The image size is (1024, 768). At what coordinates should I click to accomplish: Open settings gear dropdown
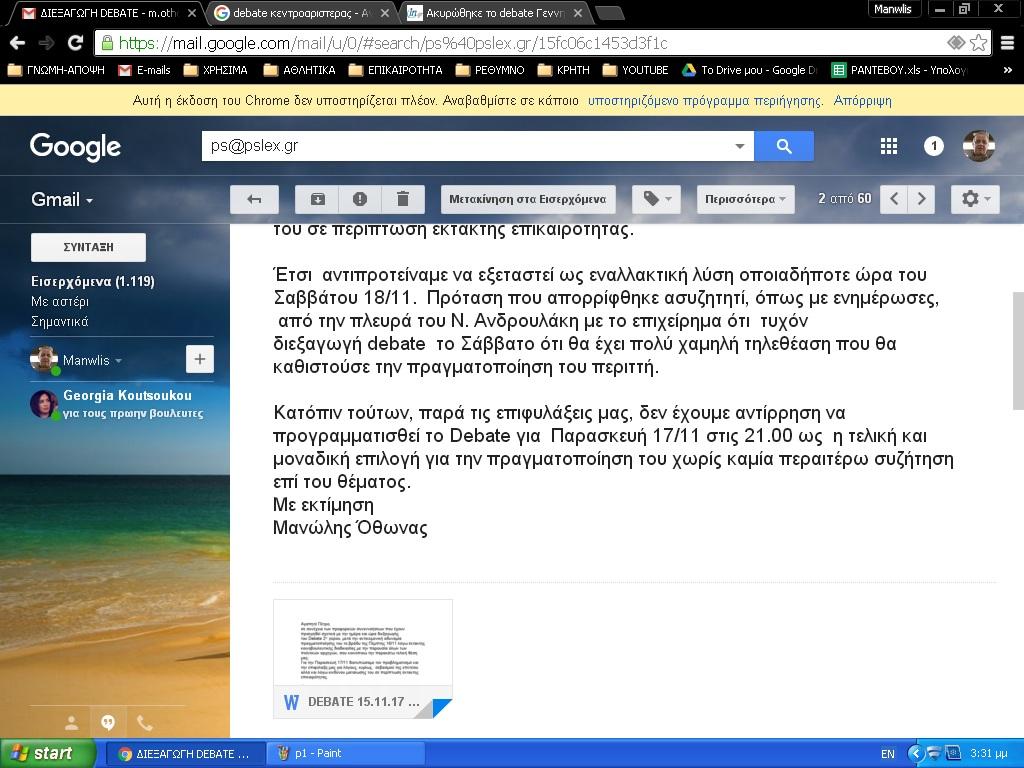975,199
